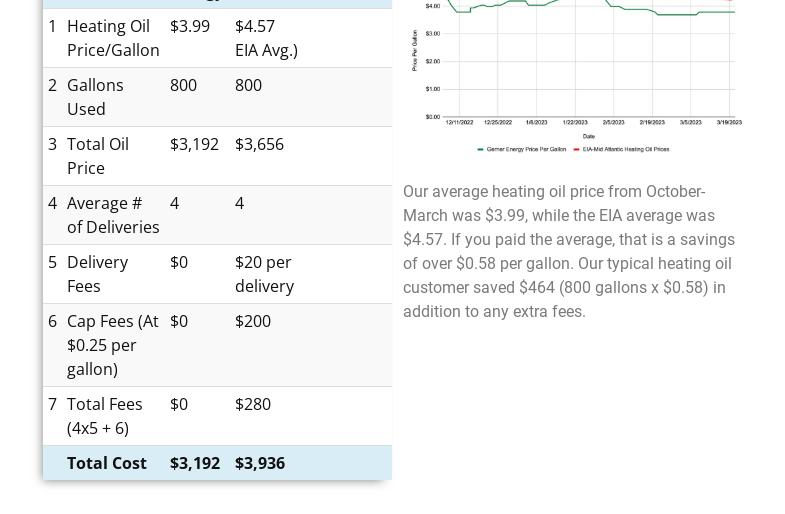Click the savings paragraph beginning 'Our average heating oil'

coord(568,251)
